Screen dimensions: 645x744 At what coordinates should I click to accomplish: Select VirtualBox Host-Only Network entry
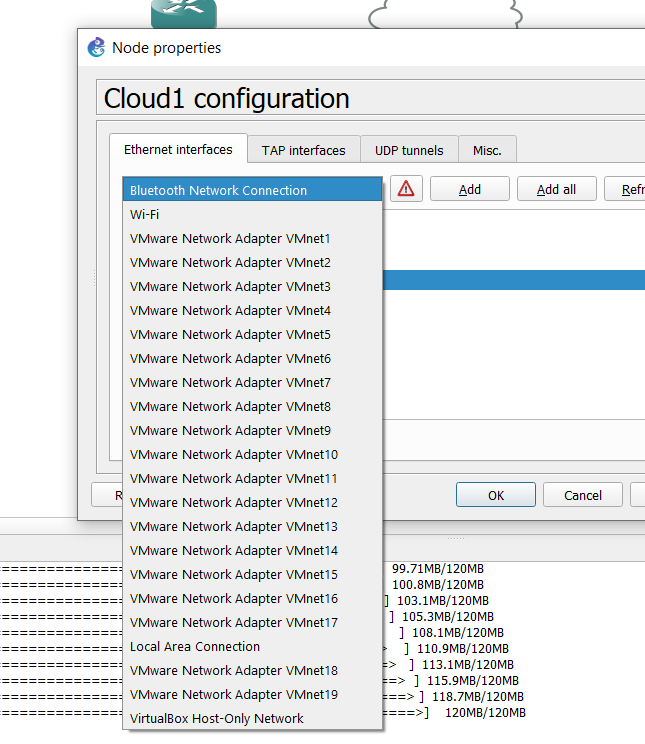252,718
